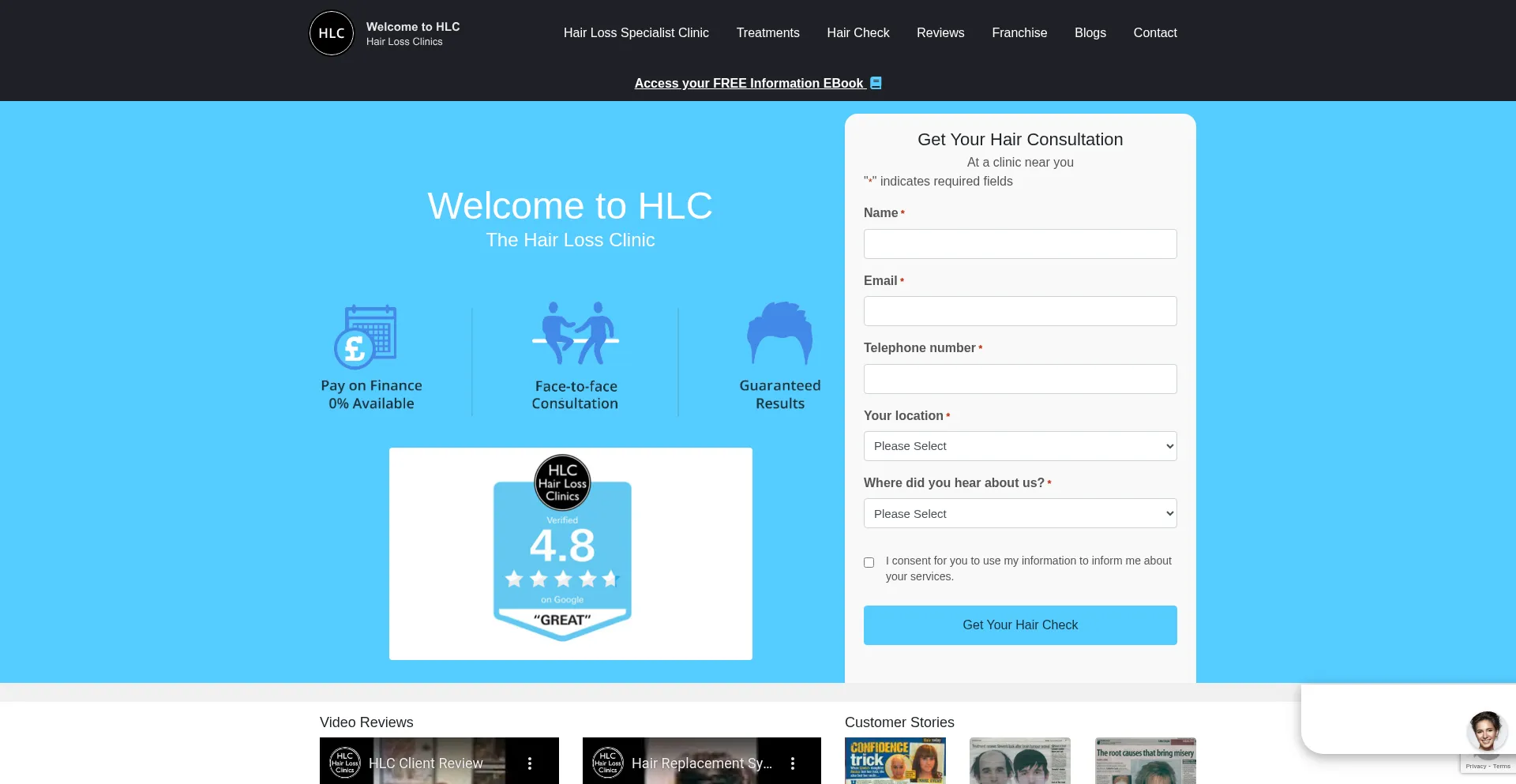The image size is (1516, 784).
Task: Open the Reviews nav item
Action: tap(940, 33)
